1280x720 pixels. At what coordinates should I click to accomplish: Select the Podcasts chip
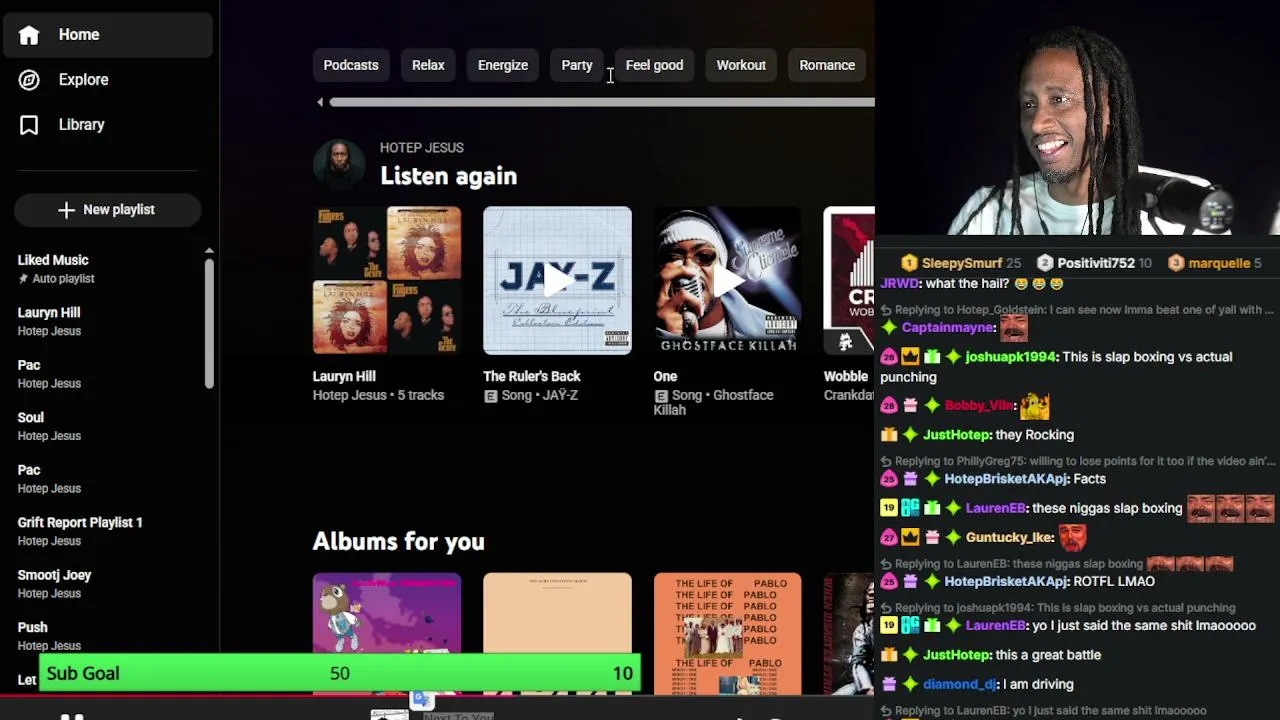(351, 65)
